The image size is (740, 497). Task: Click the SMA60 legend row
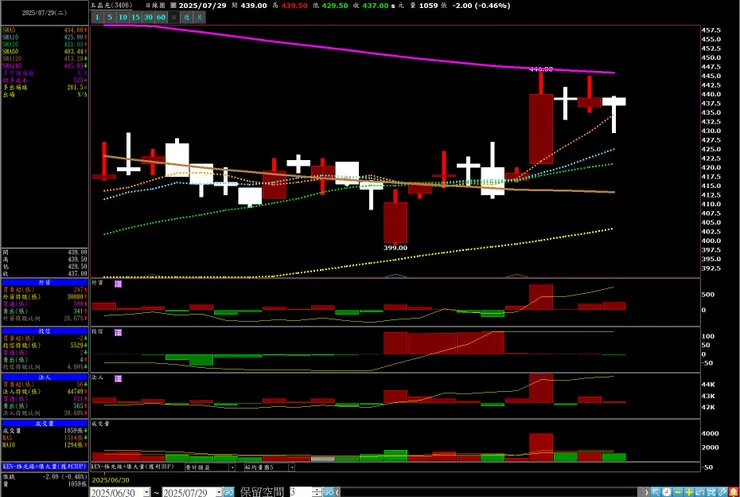pos(44,51)
